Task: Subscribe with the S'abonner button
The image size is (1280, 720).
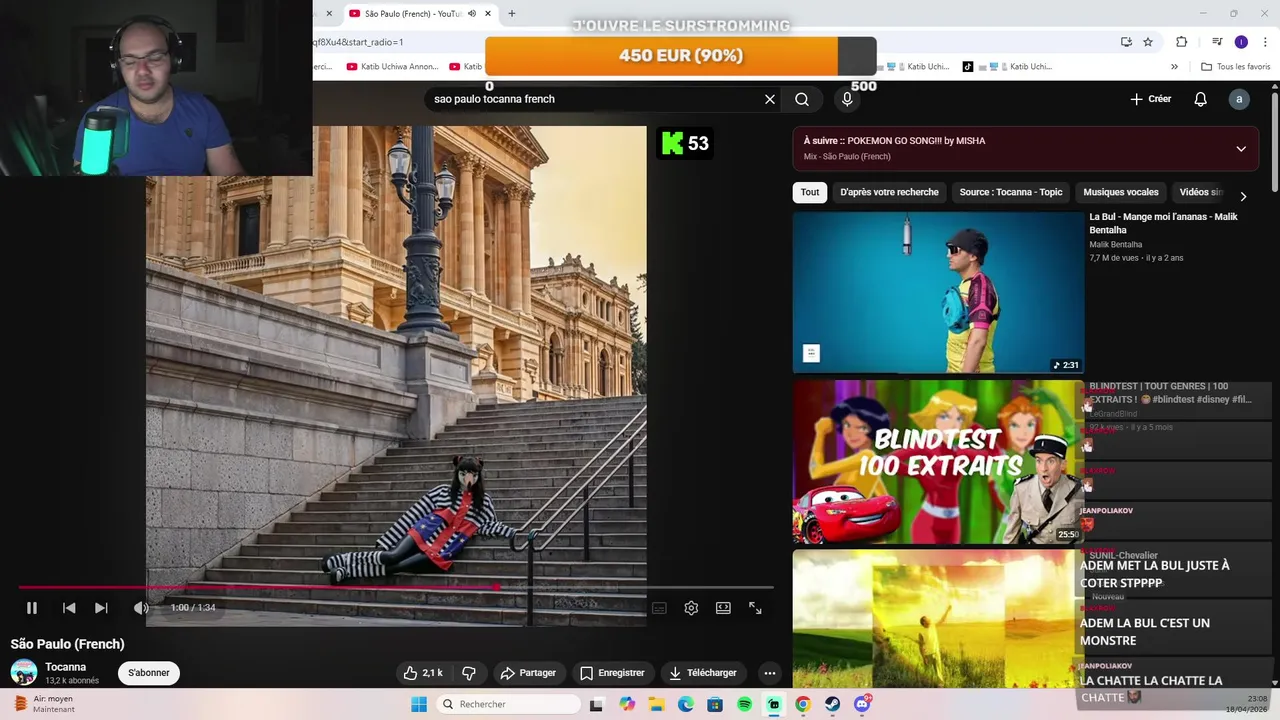Action: pos(149,673)
